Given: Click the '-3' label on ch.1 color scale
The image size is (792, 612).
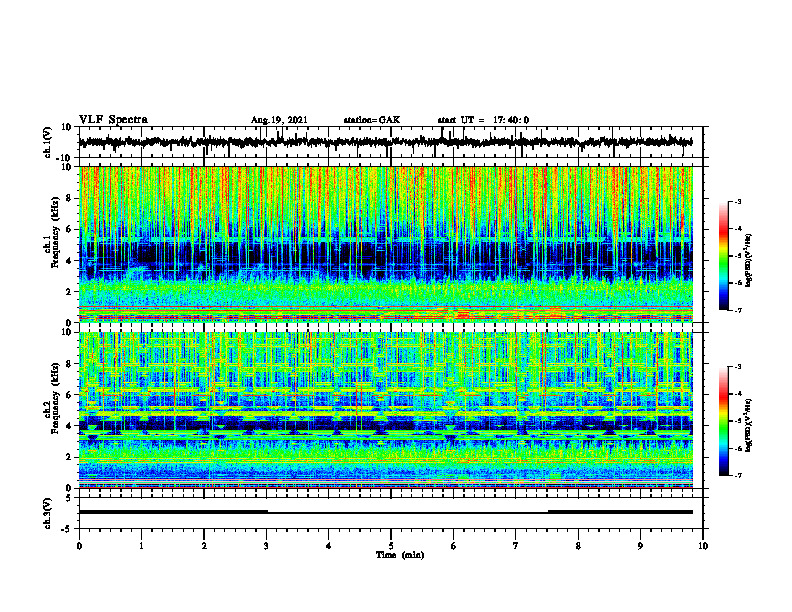Looking at the screenshot, I should coord(737,201).
